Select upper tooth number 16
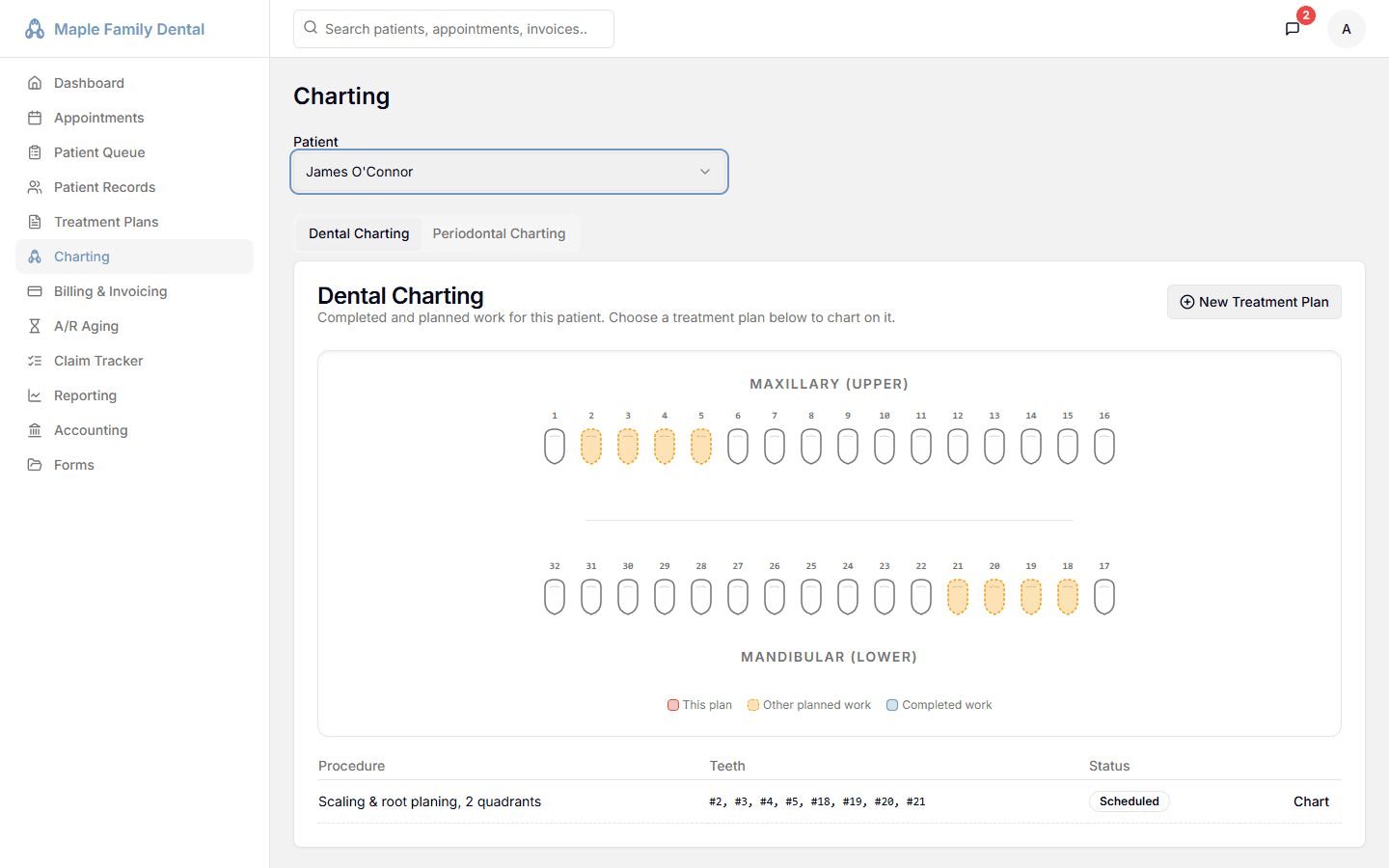 tap(1104, 447)
